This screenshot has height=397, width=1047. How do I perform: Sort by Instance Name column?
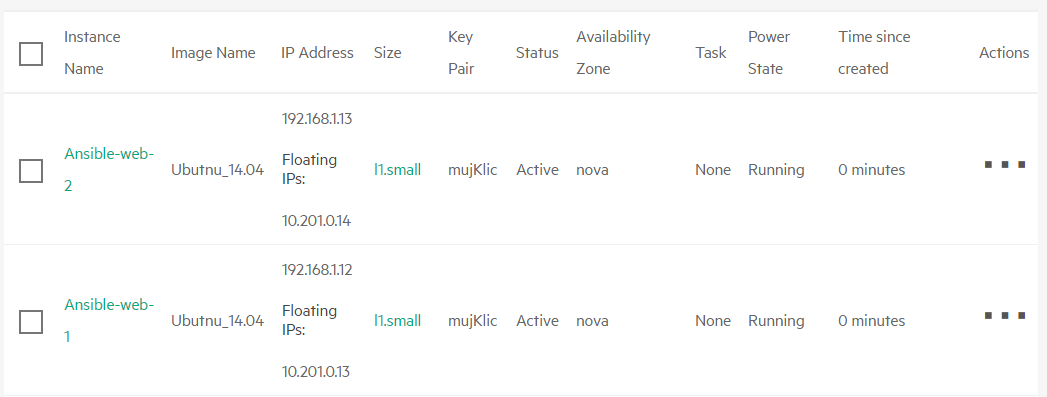pyautogui.click(x=92, y=53)
